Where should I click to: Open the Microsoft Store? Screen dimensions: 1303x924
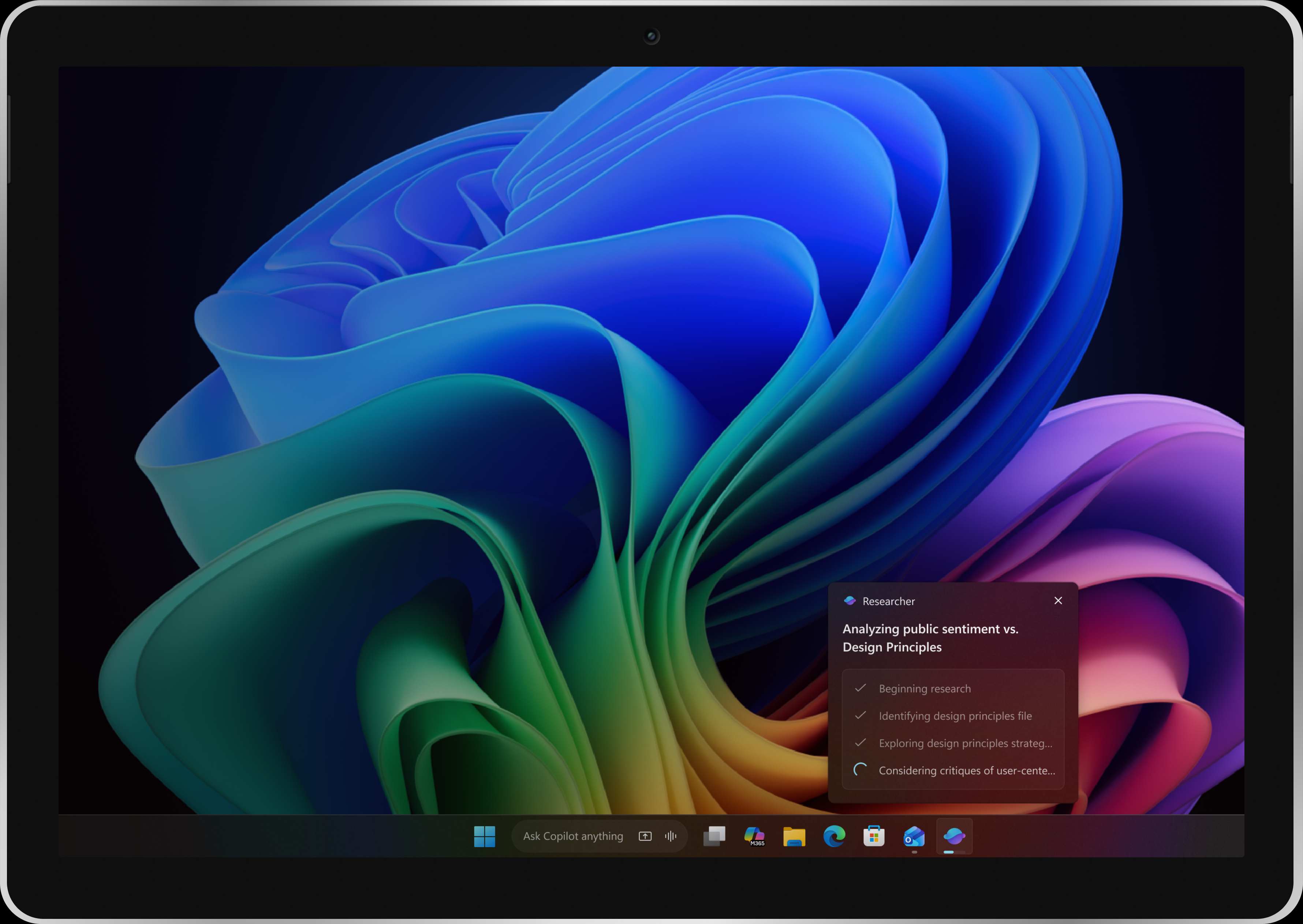874,836
